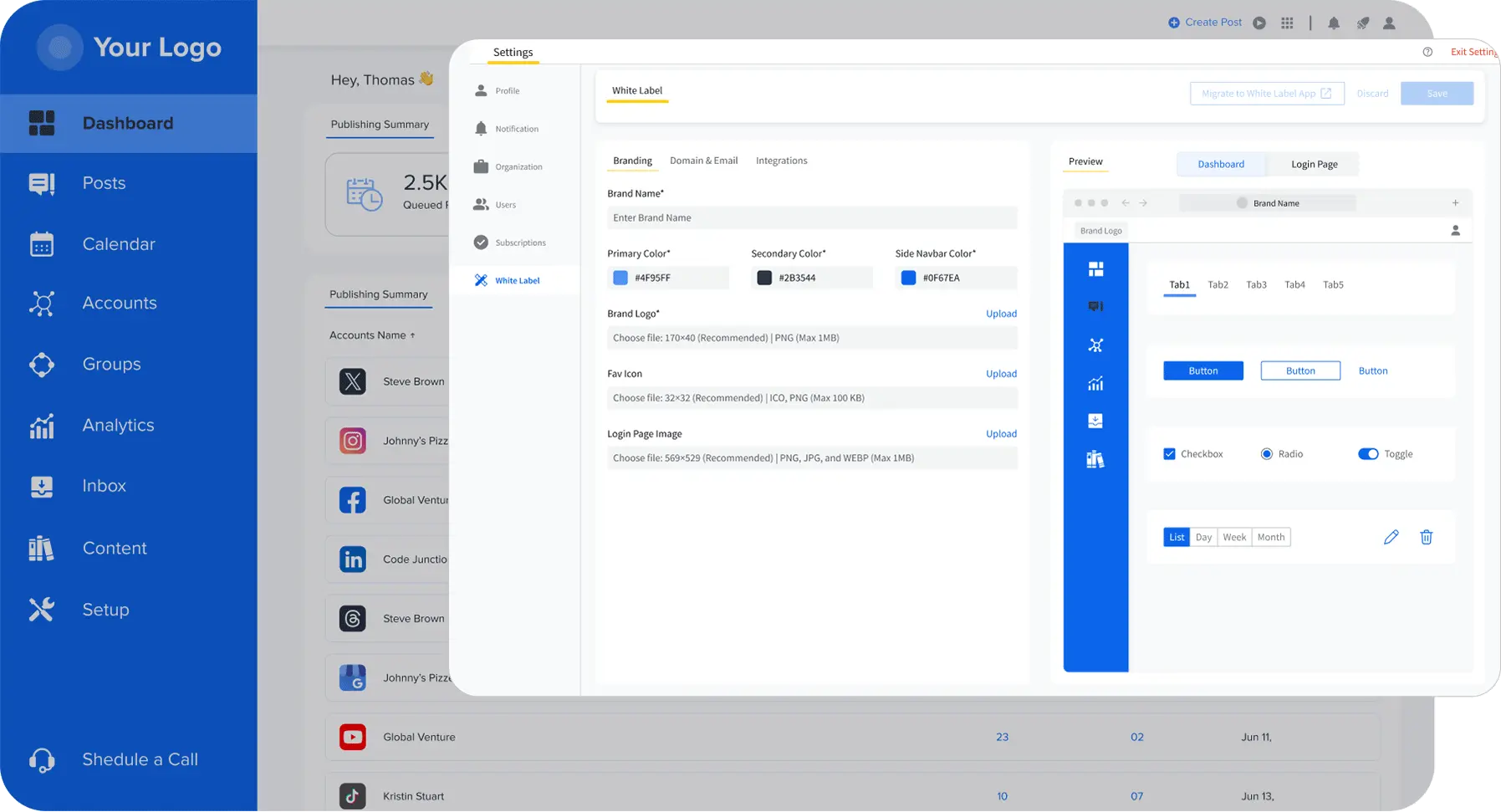Click plus icon in preview browser bar
The height and width of the screenshot is (812, 1501).
1455,203
